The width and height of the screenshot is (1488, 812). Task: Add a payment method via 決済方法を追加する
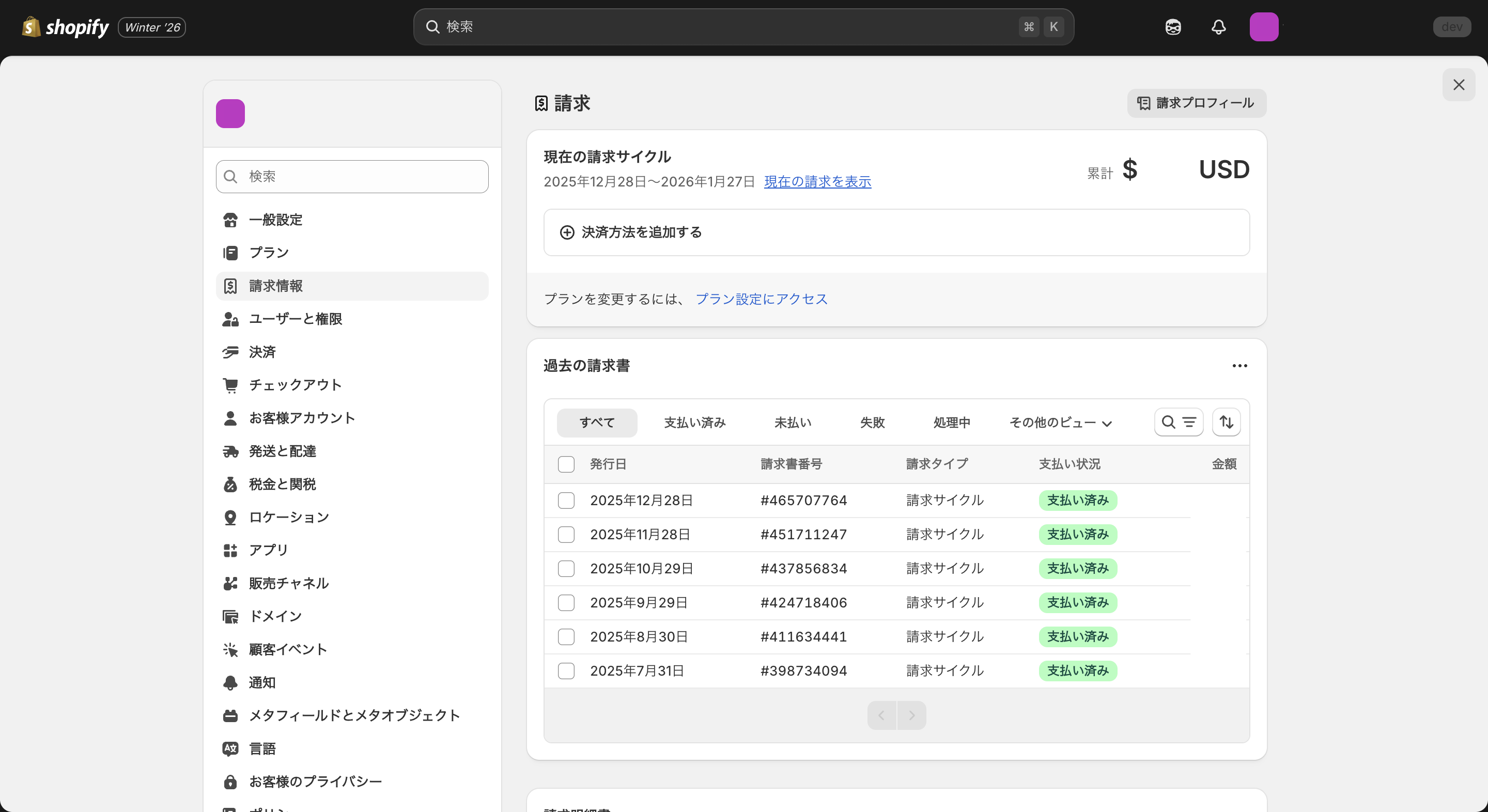(x=641, y=232)
